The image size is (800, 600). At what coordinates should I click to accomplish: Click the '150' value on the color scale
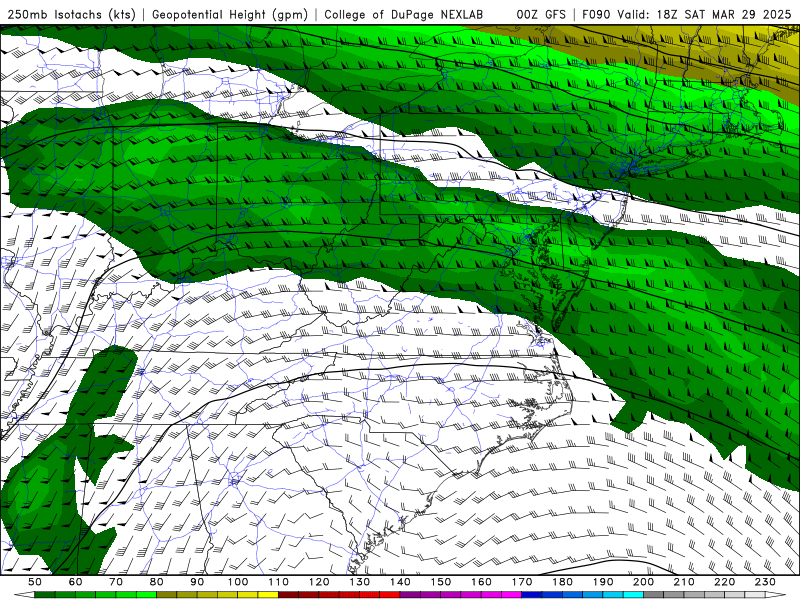click(441, 582)
